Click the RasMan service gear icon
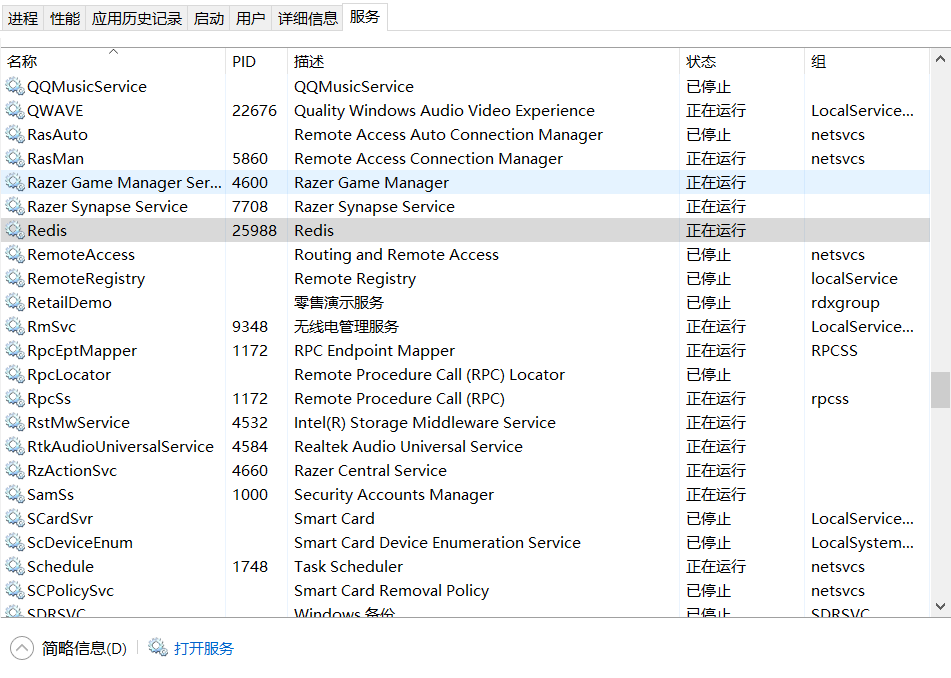Viewport: 951px width, 678px height. 15,159
